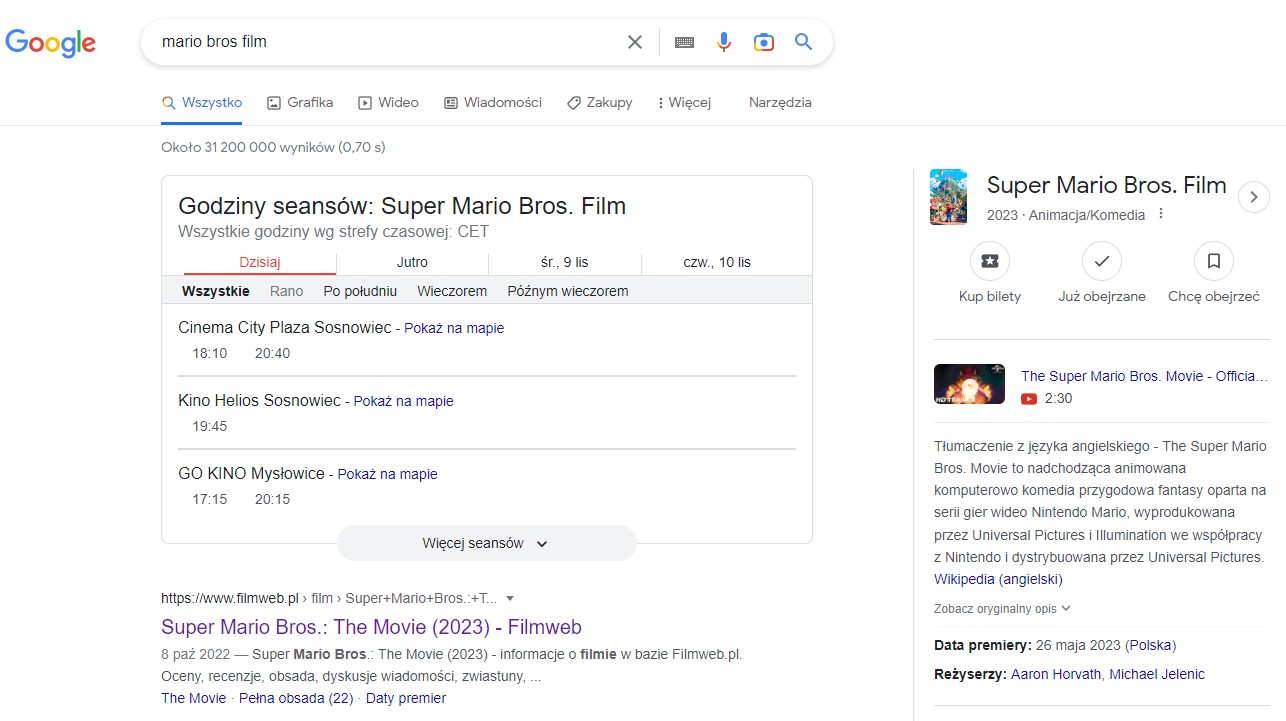Toggle Chcę obejrzeć for the movie

tap(1213, 260)
